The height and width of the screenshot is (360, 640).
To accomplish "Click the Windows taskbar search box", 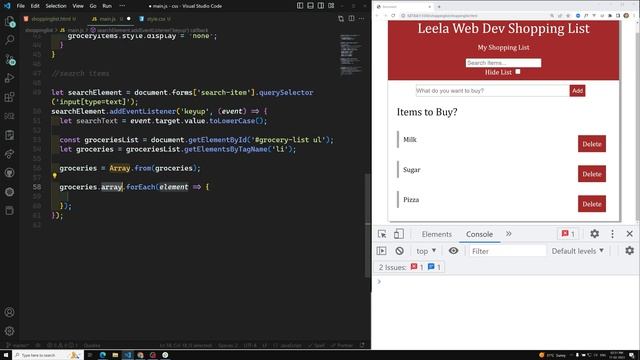I will [48, 355].
